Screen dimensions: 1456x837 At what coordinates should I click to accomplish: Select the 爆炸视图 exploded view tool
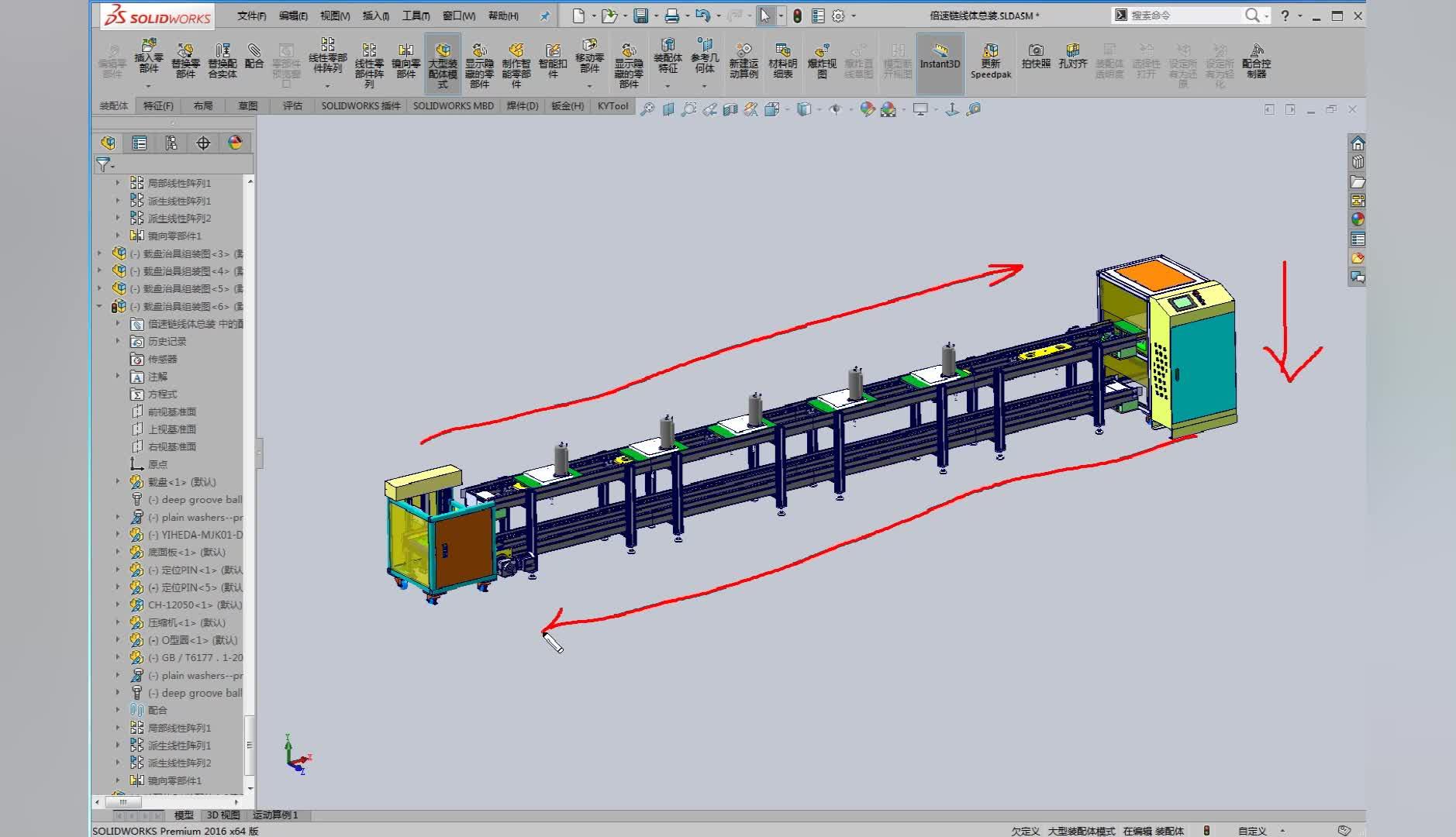821,60
